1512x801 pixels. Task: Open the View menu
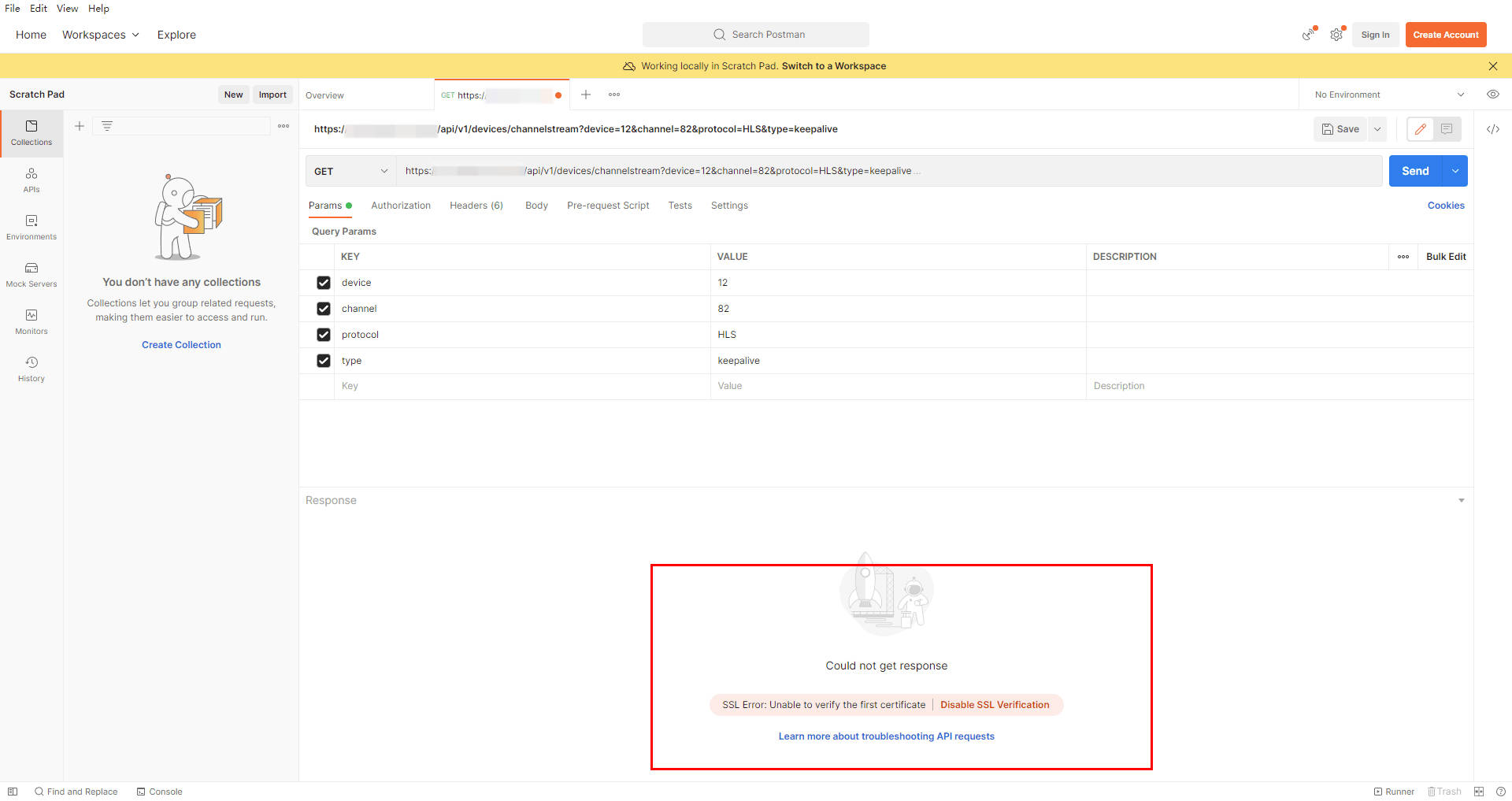[68, 9]
